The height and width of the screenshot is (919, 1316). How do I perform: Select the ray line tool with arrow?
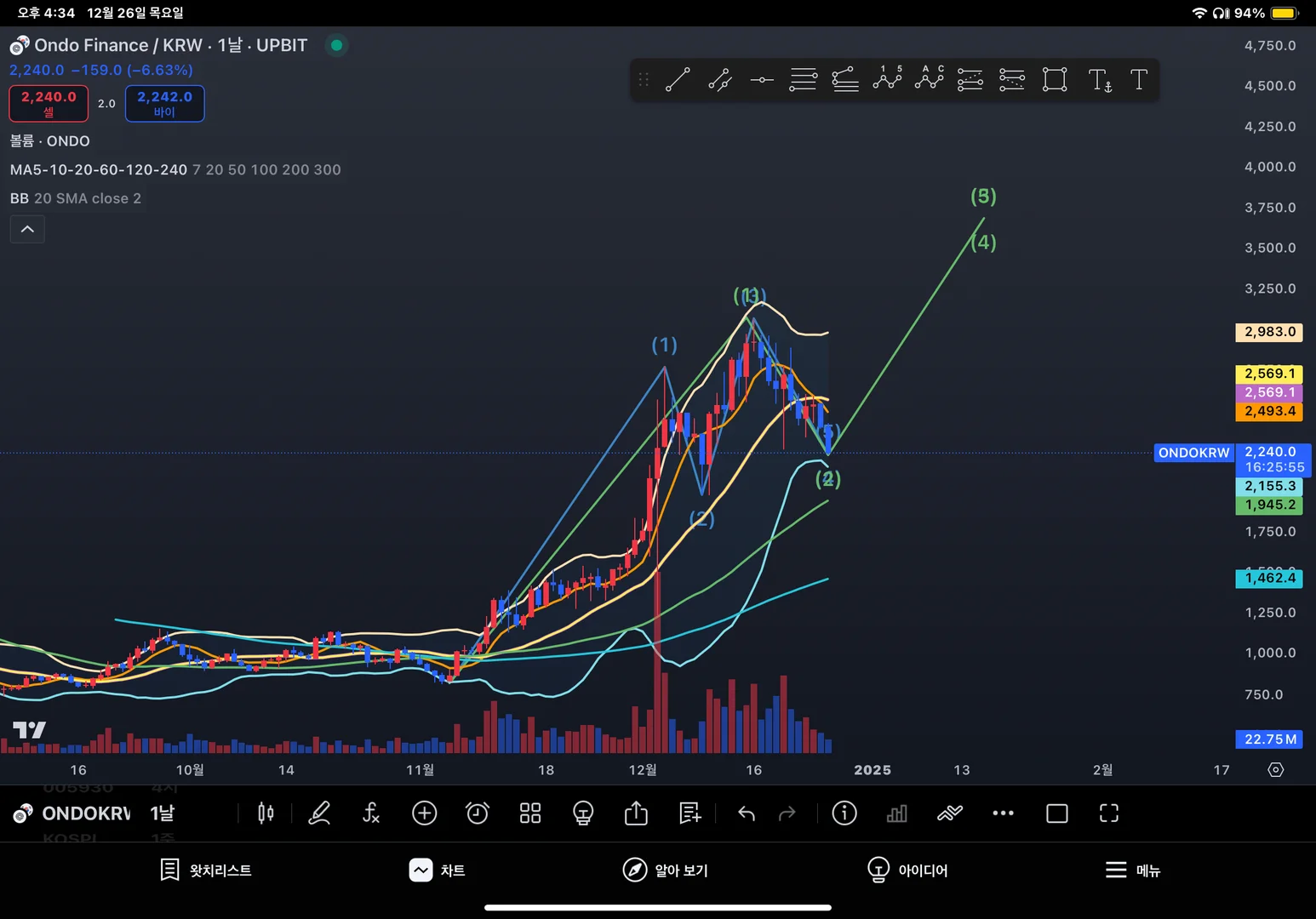point(720,80)
